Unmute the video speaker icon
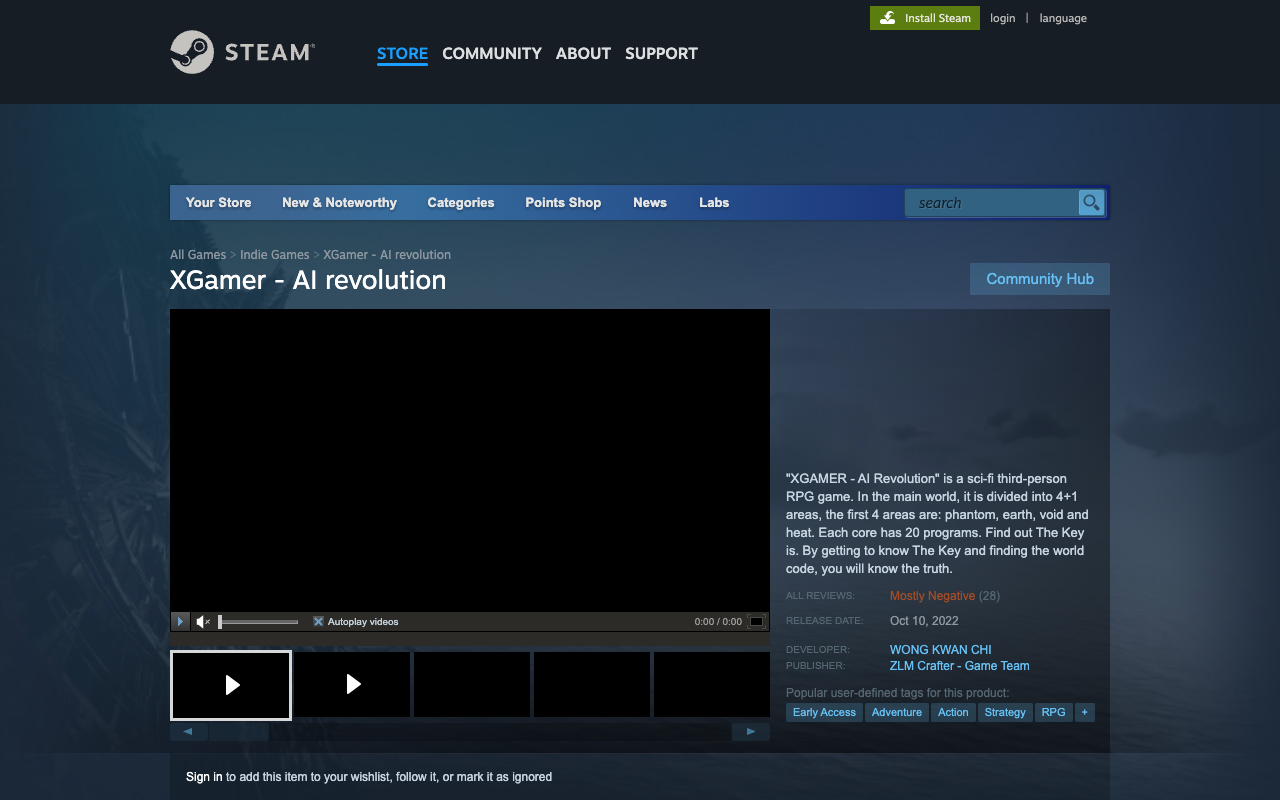Screen dimensions: 1280x800 click(x=203, y=622)
